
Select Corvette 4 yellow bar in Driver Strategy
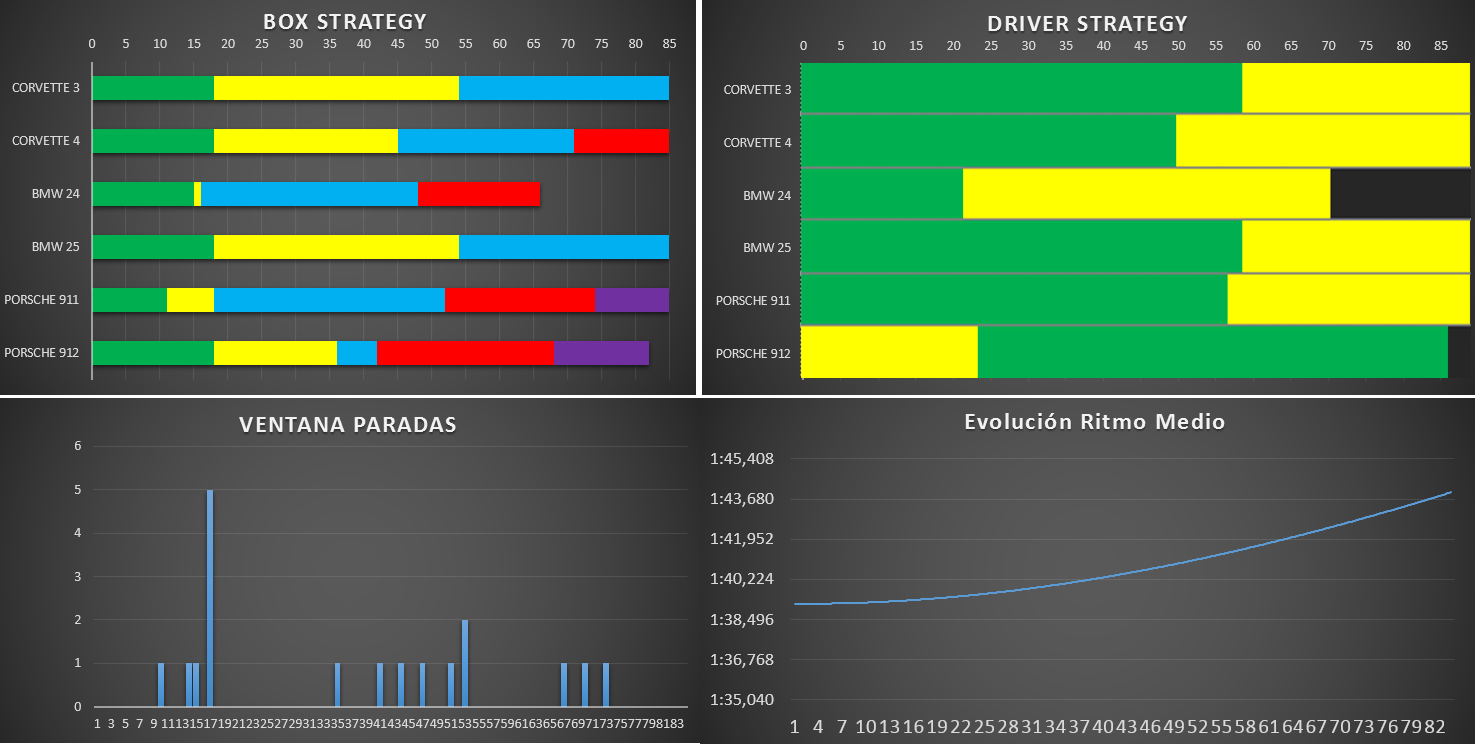pos(1323,141)
